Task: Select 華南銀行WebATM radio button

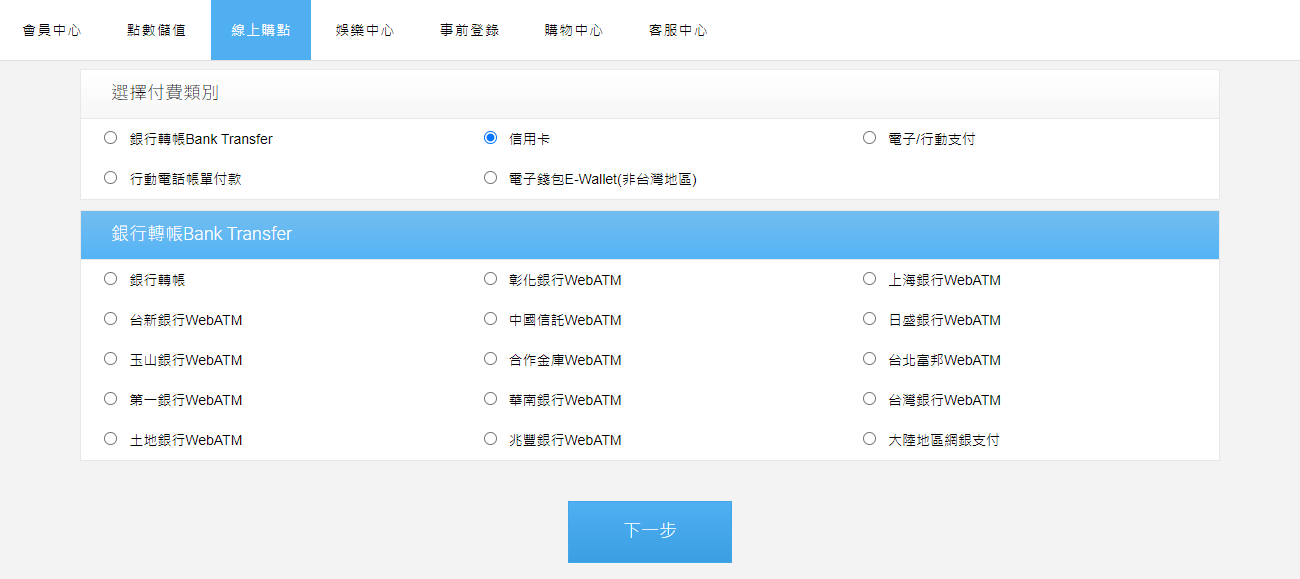Action: (x=490, y=398)
